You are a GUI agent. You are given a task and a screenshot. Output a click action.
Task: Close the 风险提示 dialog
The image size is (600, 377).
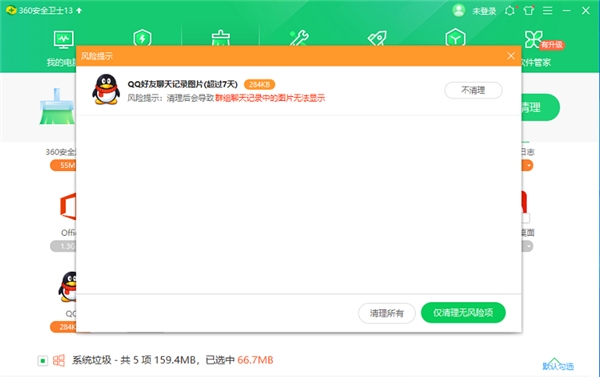[511, 56]
